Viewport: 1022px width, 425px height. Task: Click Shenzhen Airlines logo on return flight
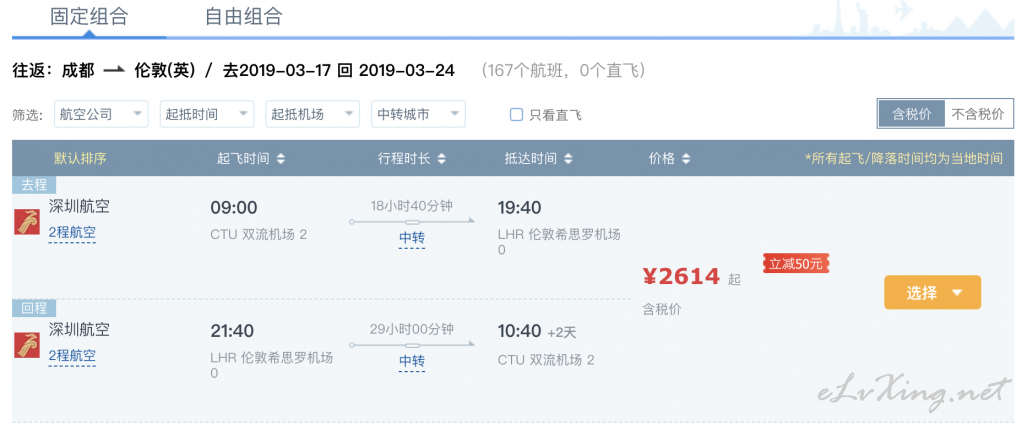point(27,345)
